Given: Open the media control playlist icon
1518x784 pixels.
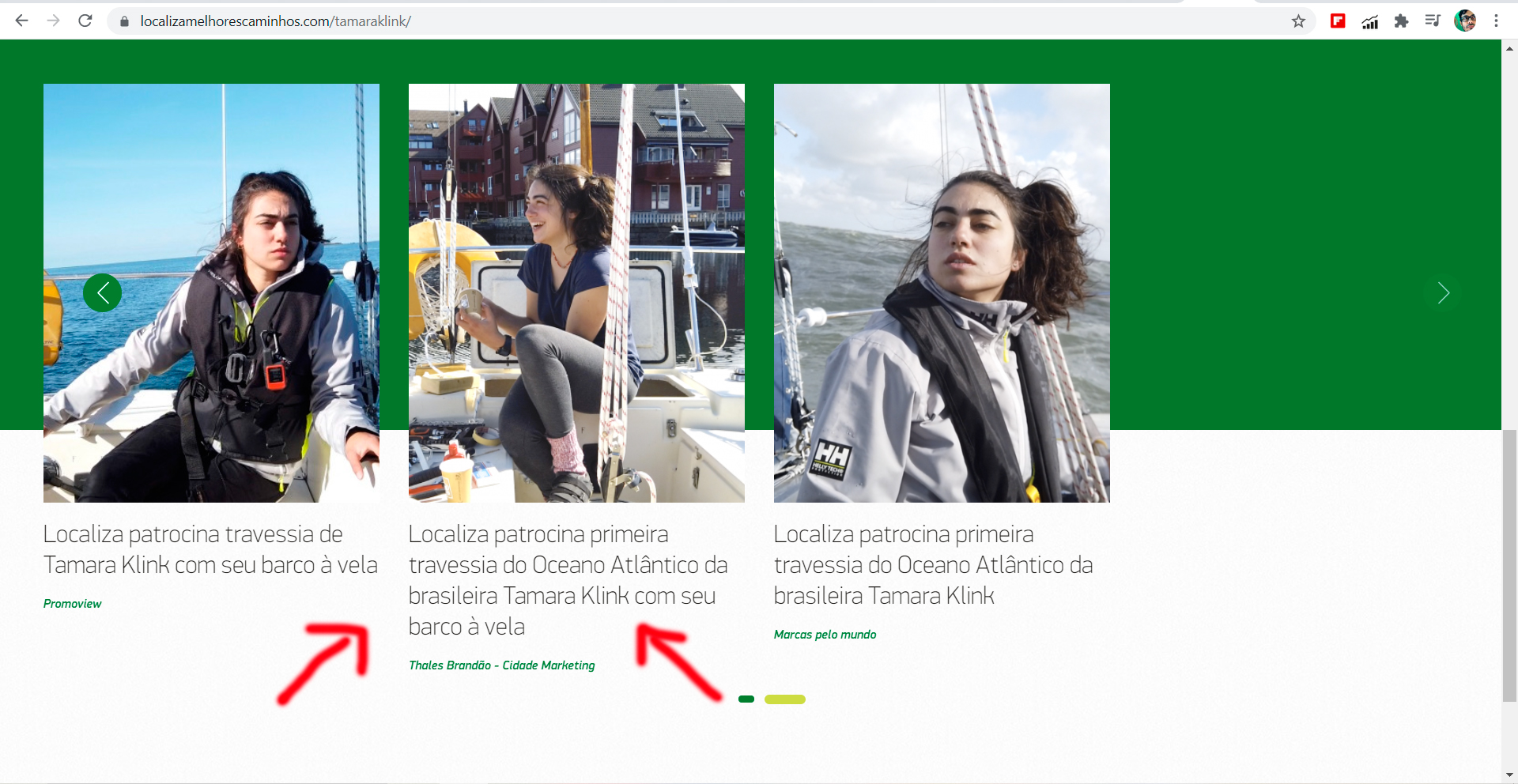Looking at the screenshot, I should click(x=1433, y=21).
